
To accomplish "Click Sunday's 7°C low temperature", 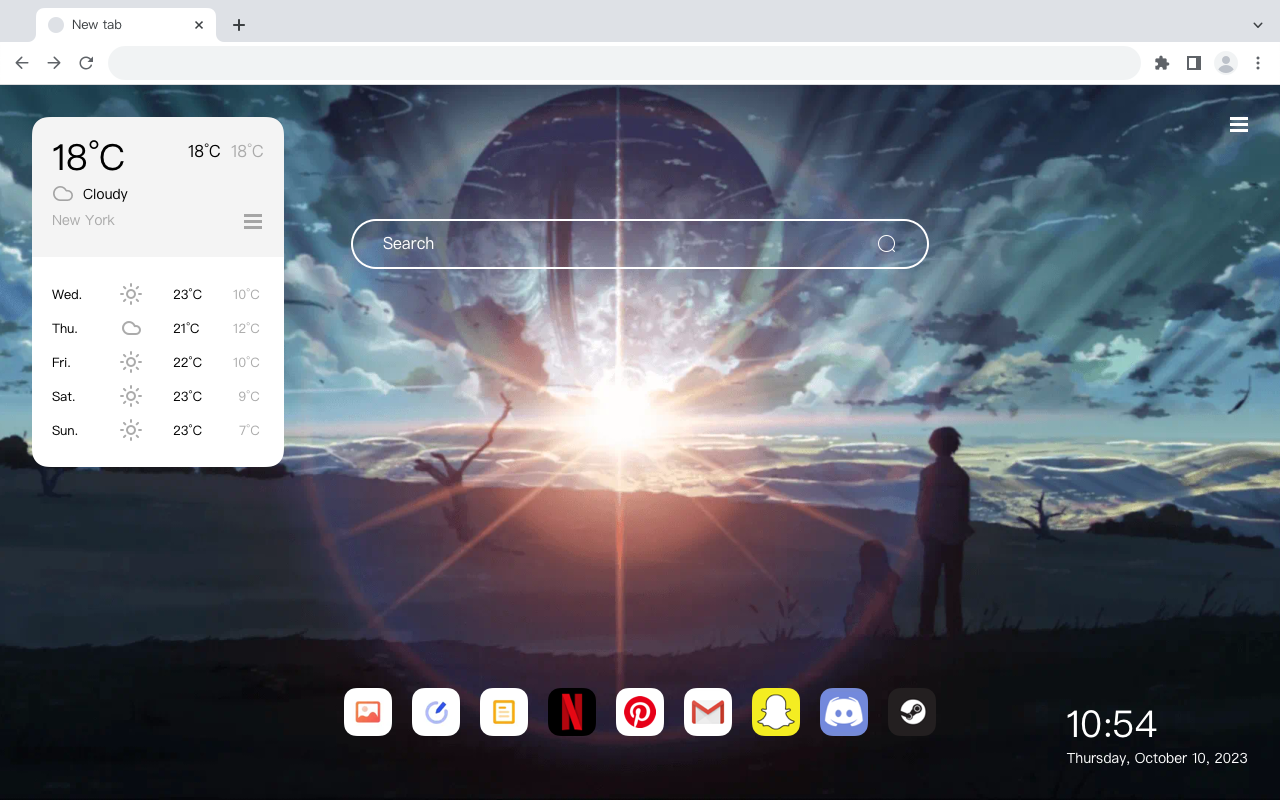I will (249, 431).
